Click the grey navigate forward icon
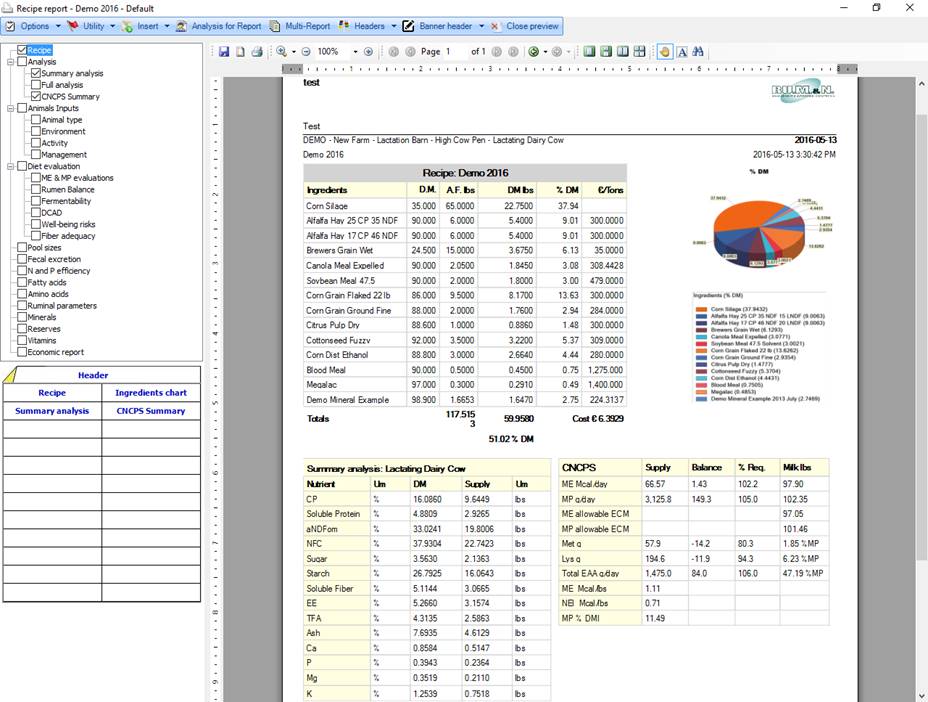 (x=556, y=51)
